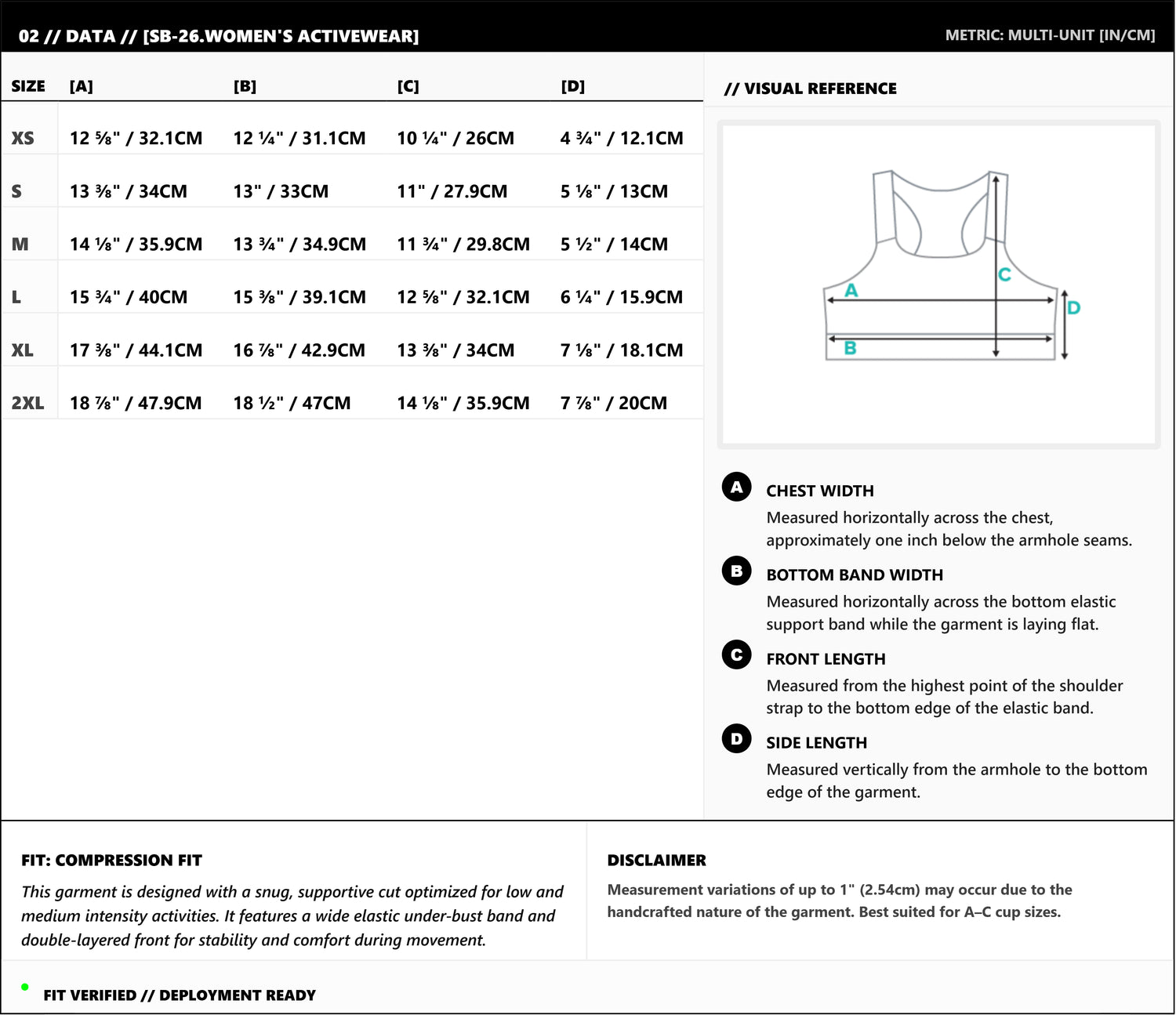The image size is (1176, 1015).
Task: Click the cell 13 ⅜" / 34CM in S row
Action: point(129,191)
